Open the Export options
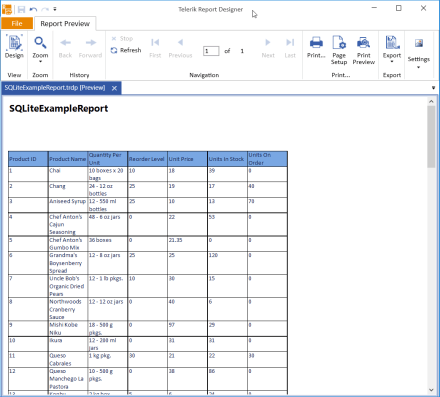440x397 pixels. (392, 49)
